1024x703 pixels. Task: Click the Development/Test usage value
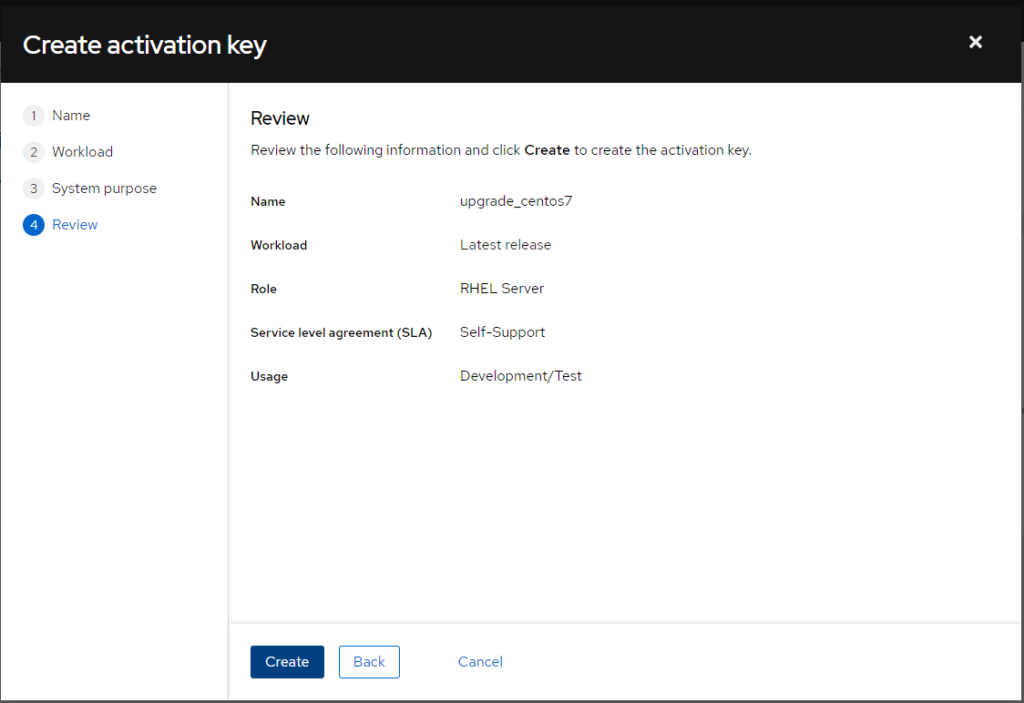pos(521,376)
